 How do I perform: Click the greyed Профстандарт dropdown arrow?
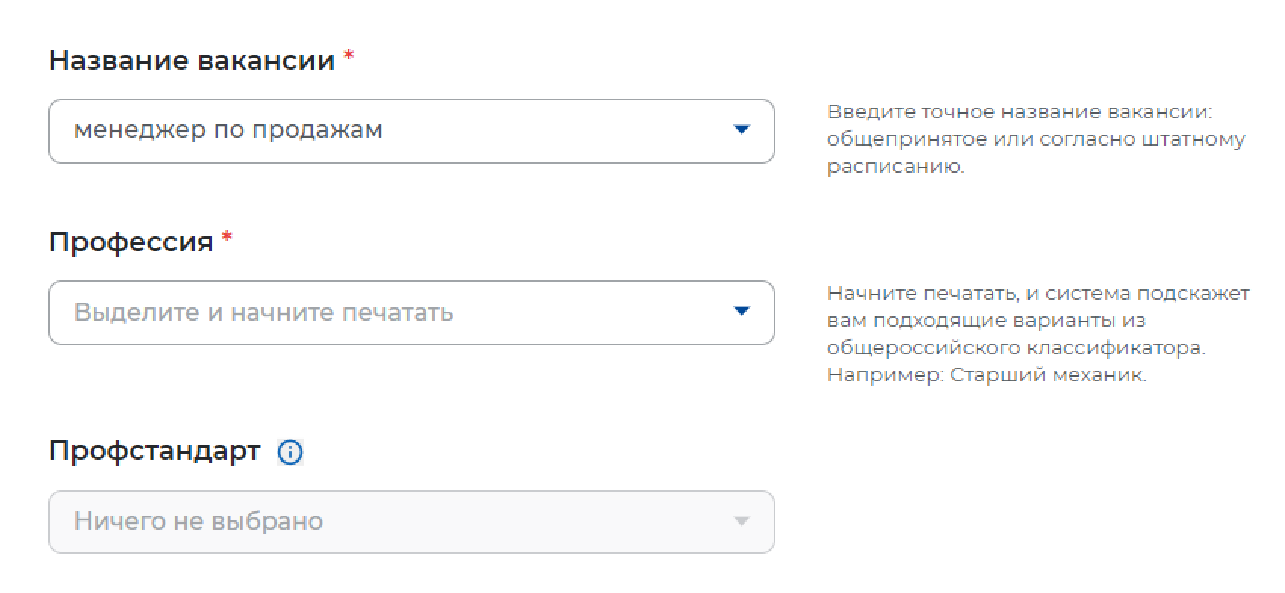pyautogui.click(x=741, y=521)
